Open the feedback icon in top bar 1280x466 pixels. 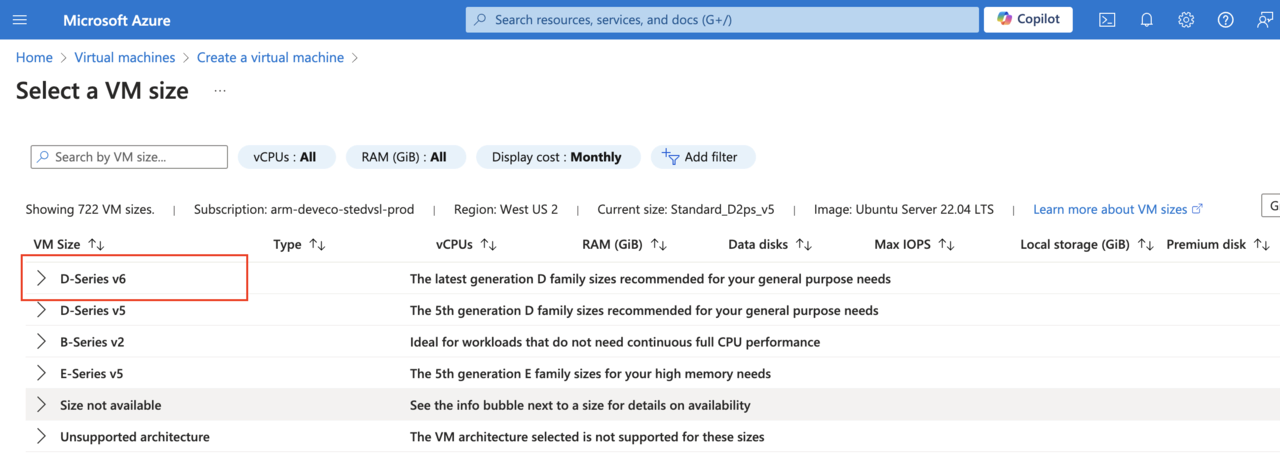coord(1264,20)
